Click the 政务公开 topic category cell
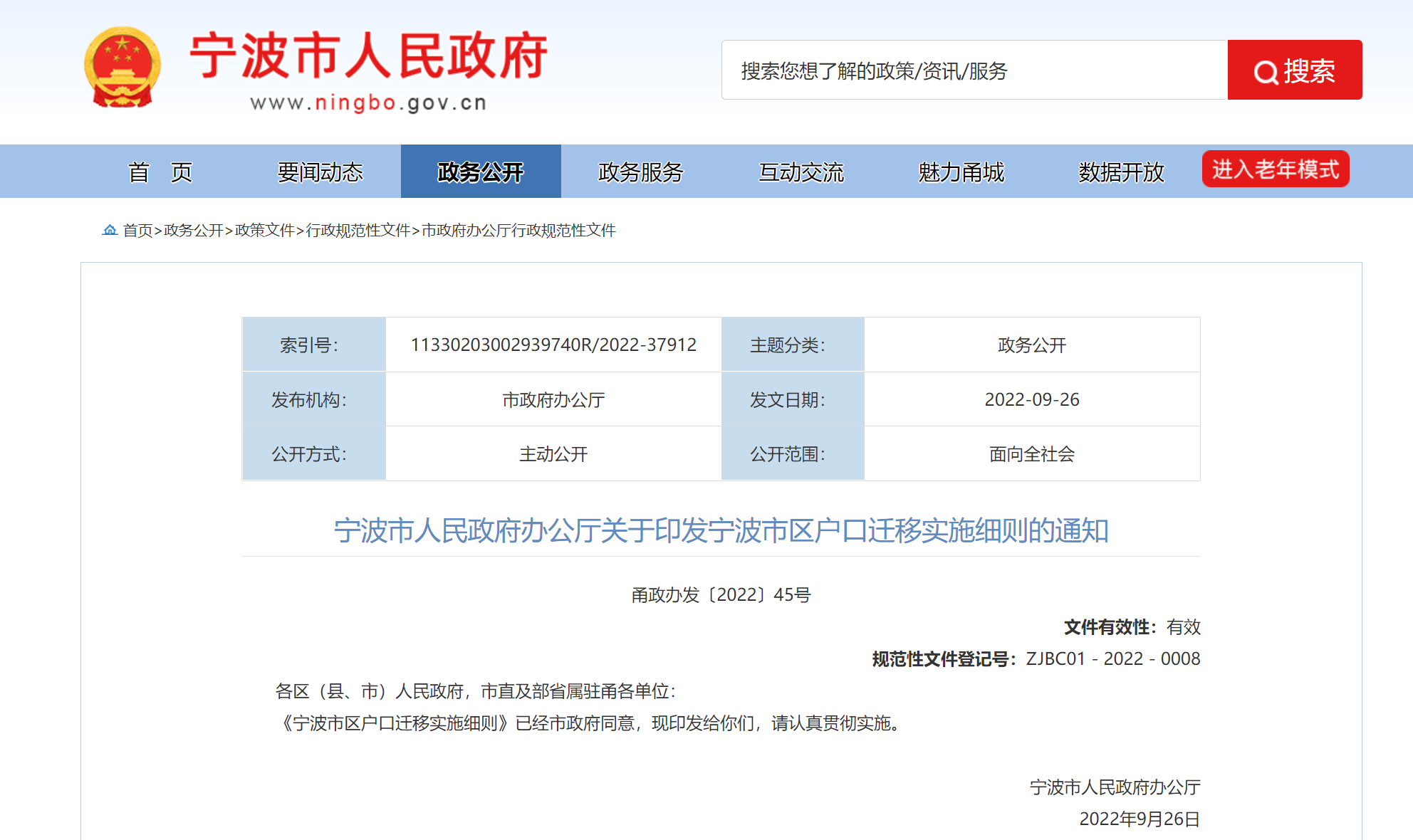 click(x=1032, y=345)
